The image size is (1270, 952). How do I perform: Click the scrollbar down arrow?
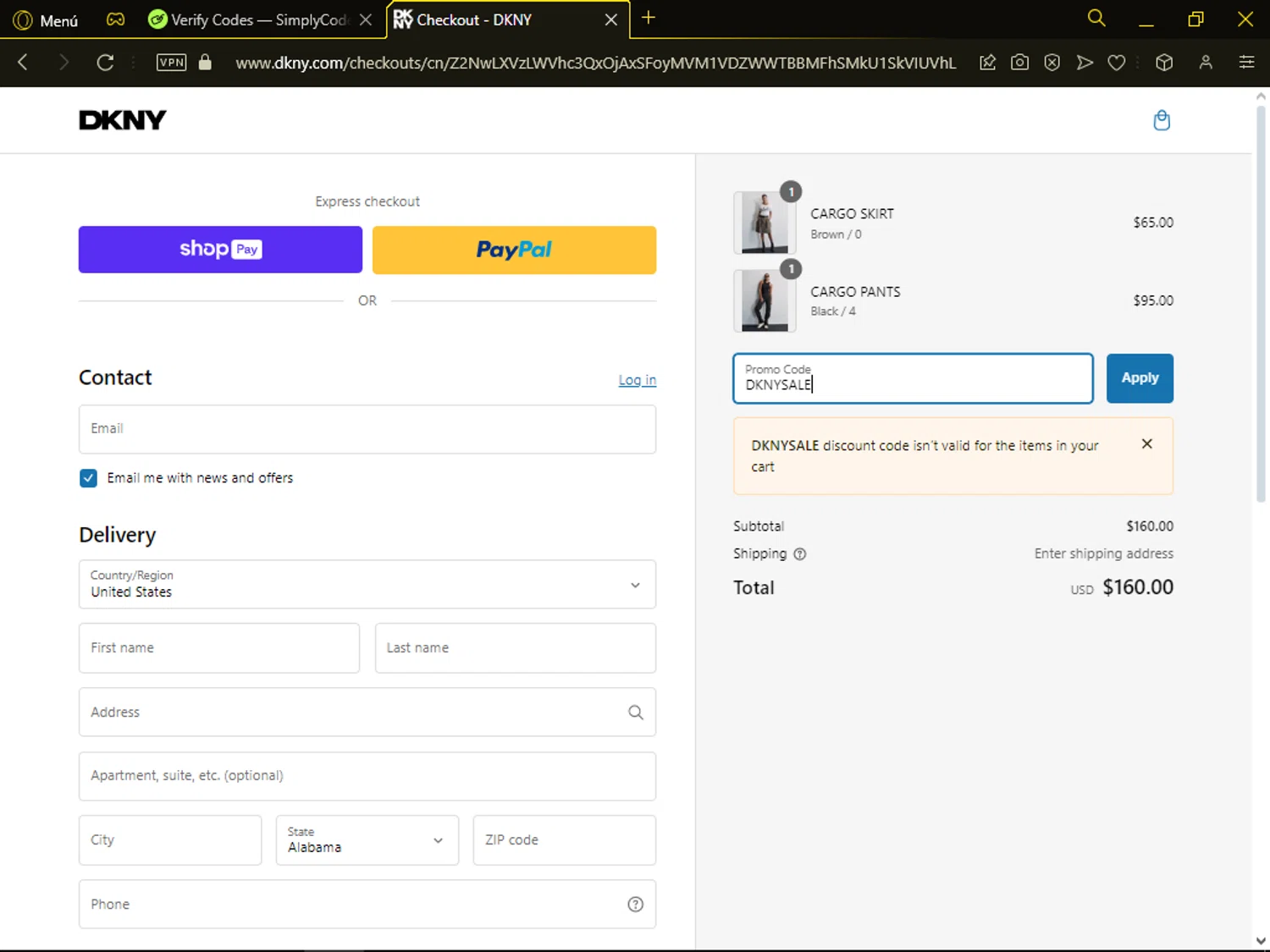point(1261,940)
